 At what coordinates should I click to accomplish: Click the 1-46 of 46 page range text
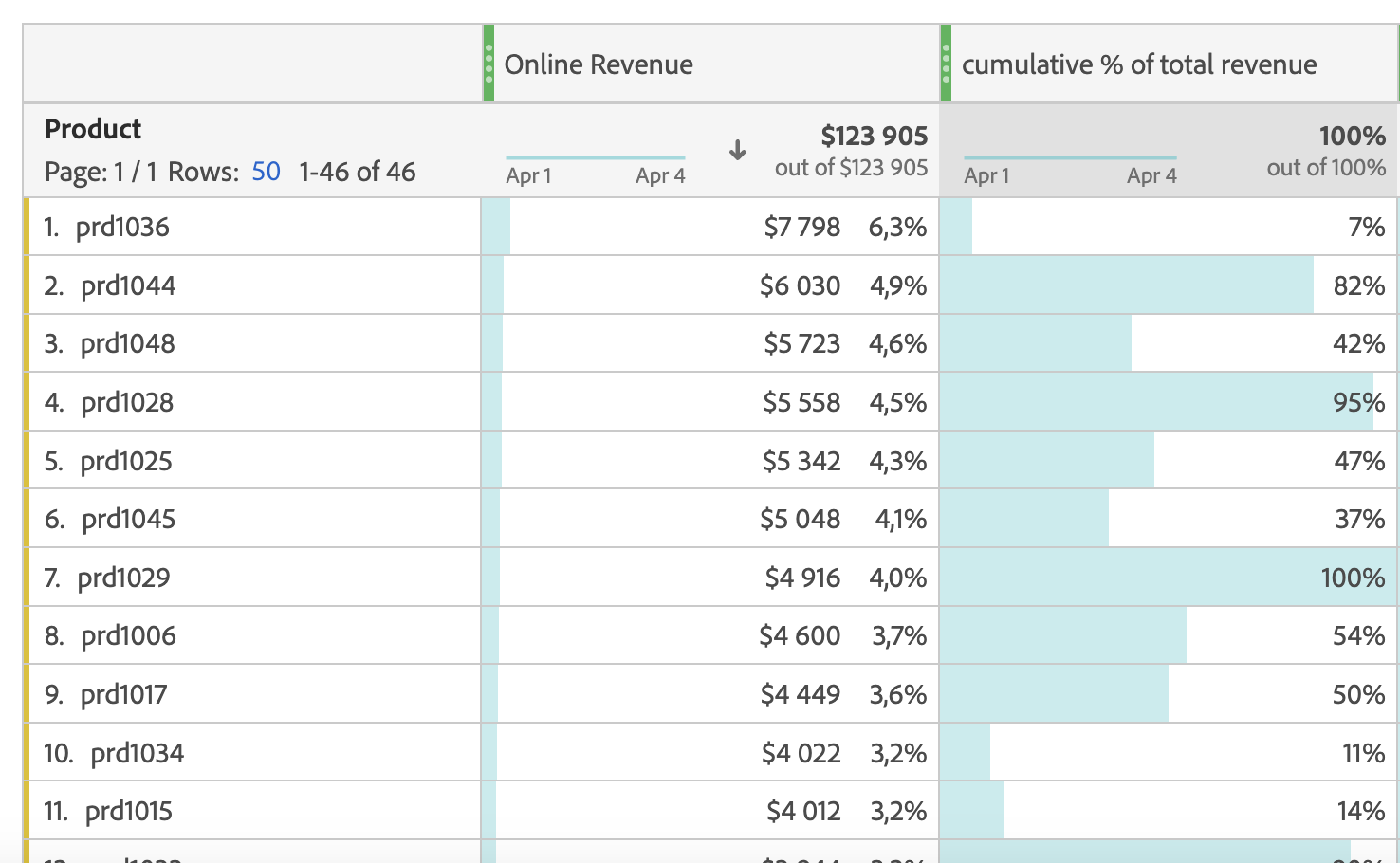coord(357,172)
